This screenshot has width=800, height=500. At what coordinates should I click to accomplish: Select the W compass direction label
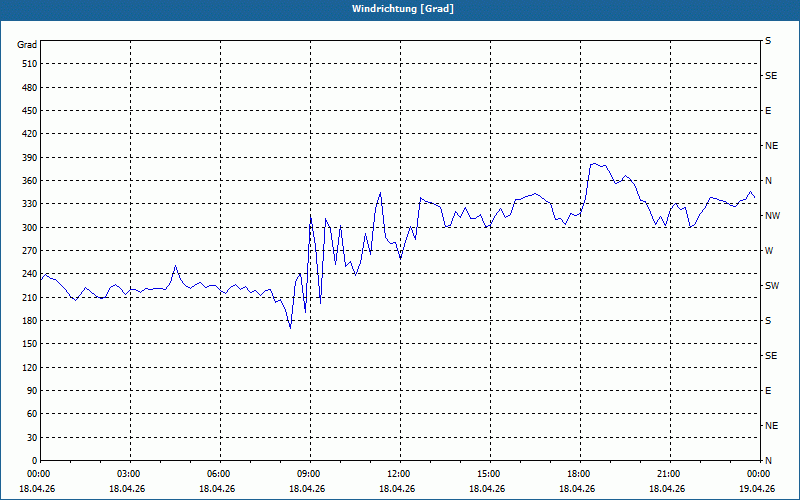point(769,251)
